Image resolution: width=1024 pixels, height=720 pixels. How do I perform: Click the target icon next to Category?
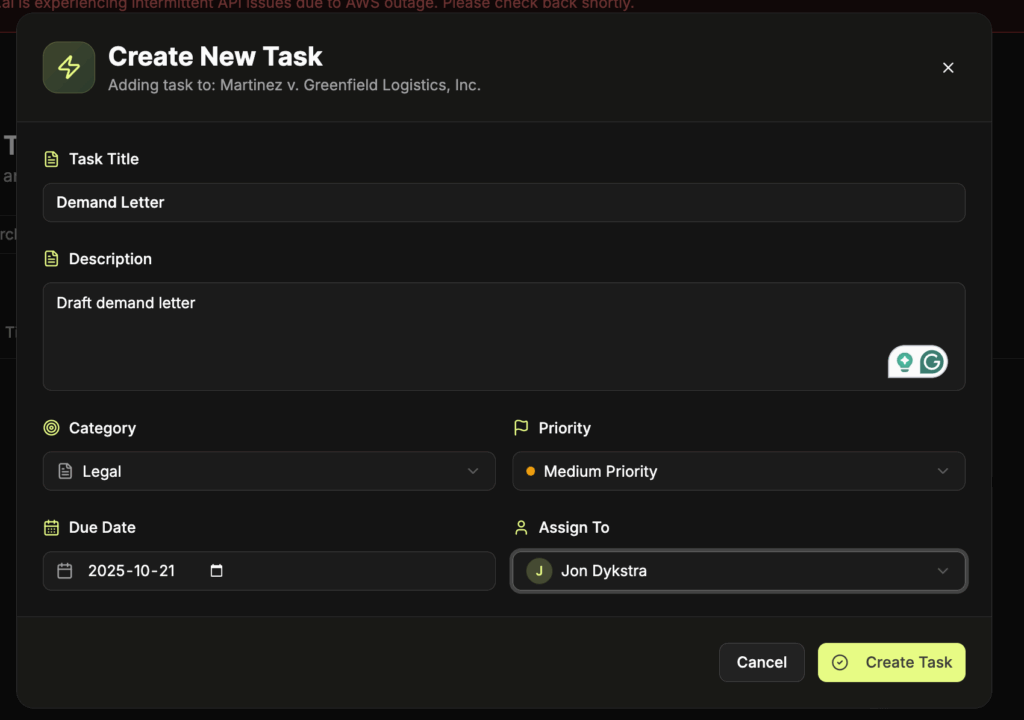51,427
